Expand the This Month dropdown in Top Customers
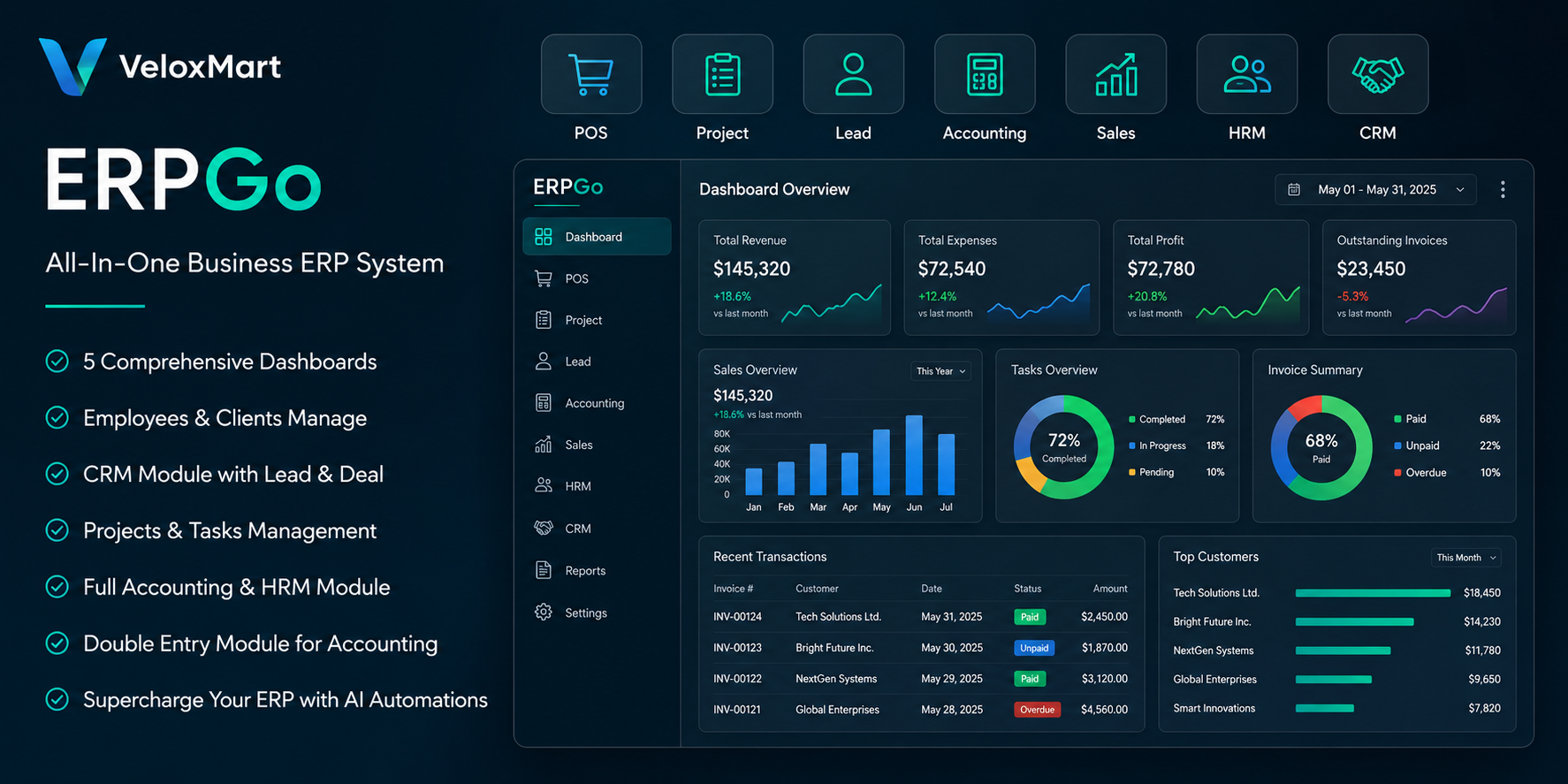The width and height of the screenshot is (1568, 784). [x=1466, y=558]
